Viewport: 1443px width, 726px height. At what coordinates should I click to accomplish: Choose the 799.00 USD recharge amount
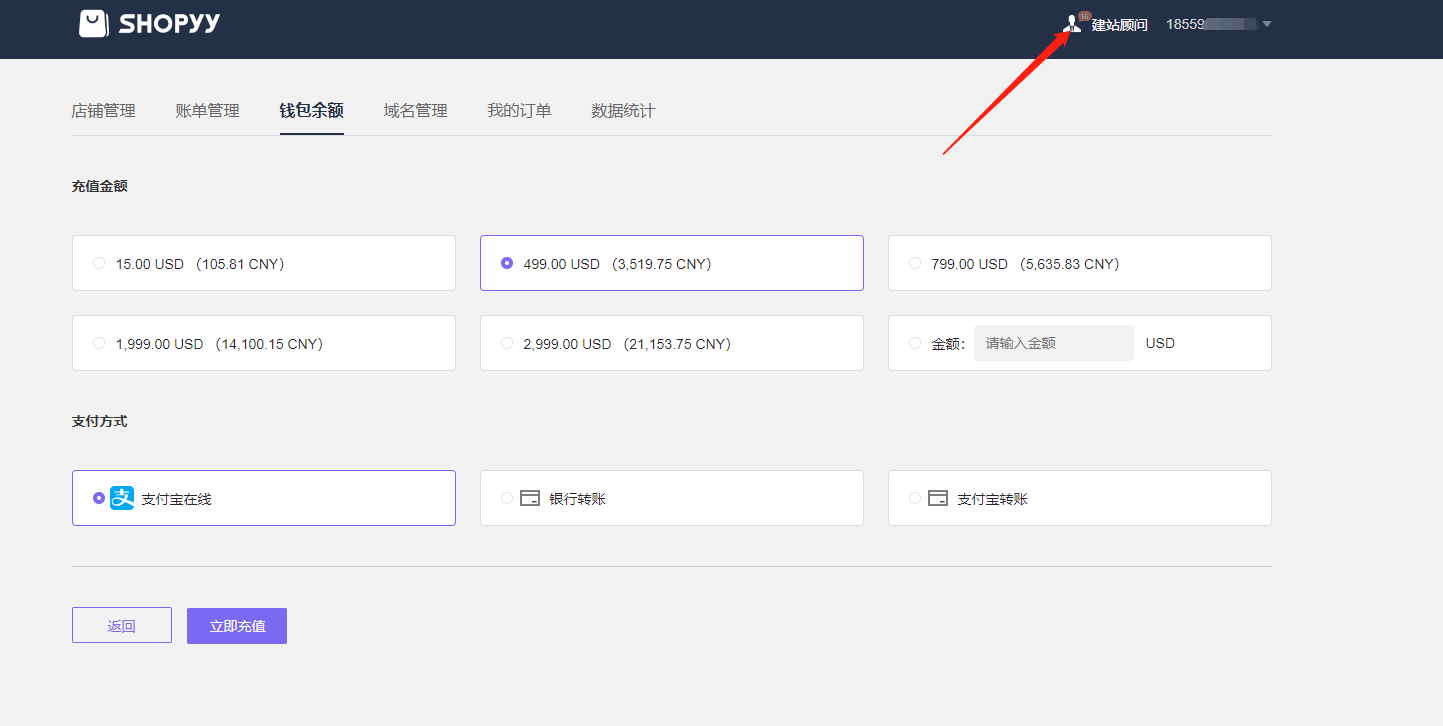click(x=915, y=264)
